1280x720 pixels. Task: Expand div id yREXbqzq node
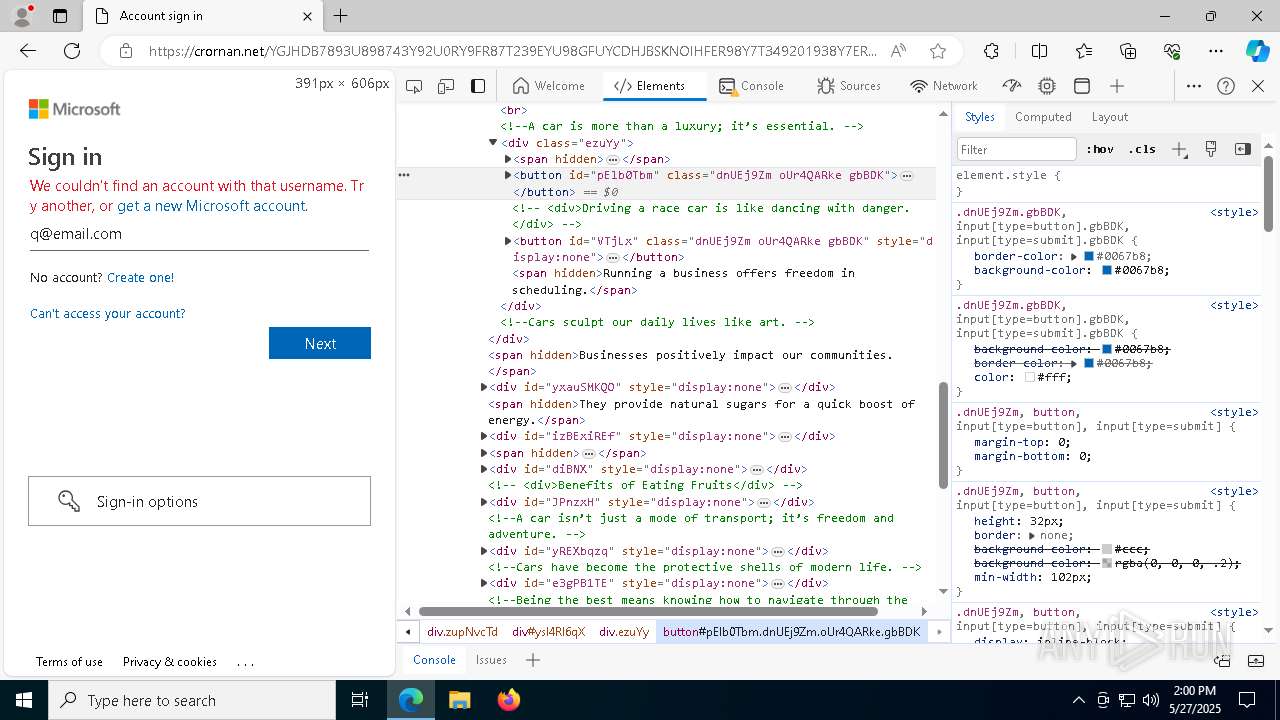pos(484,551)
